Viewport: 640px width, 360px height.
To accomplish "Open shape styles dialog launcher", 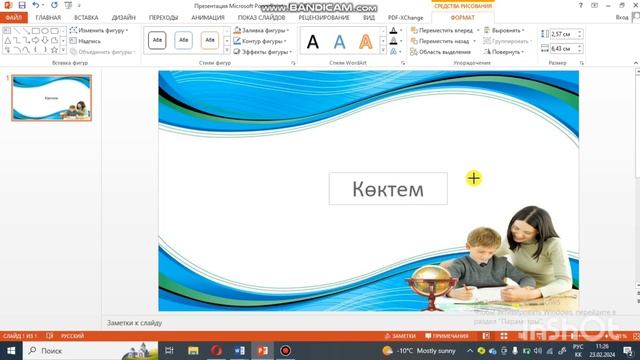I will [293, 63].
